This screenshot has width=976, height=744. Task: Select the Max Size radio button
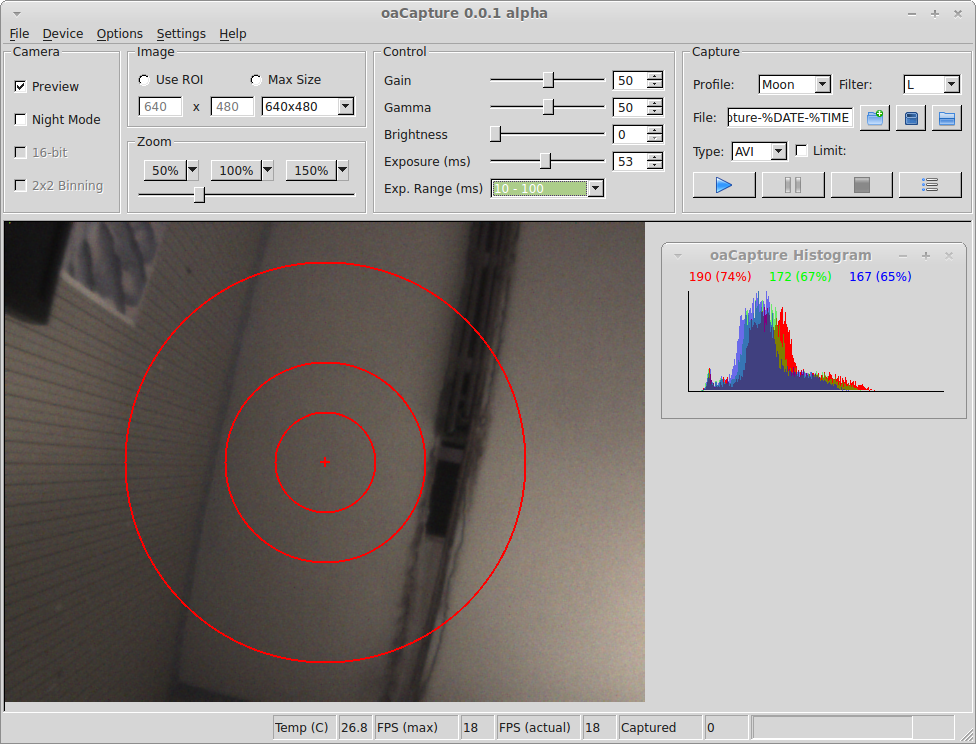click(256, 80)
